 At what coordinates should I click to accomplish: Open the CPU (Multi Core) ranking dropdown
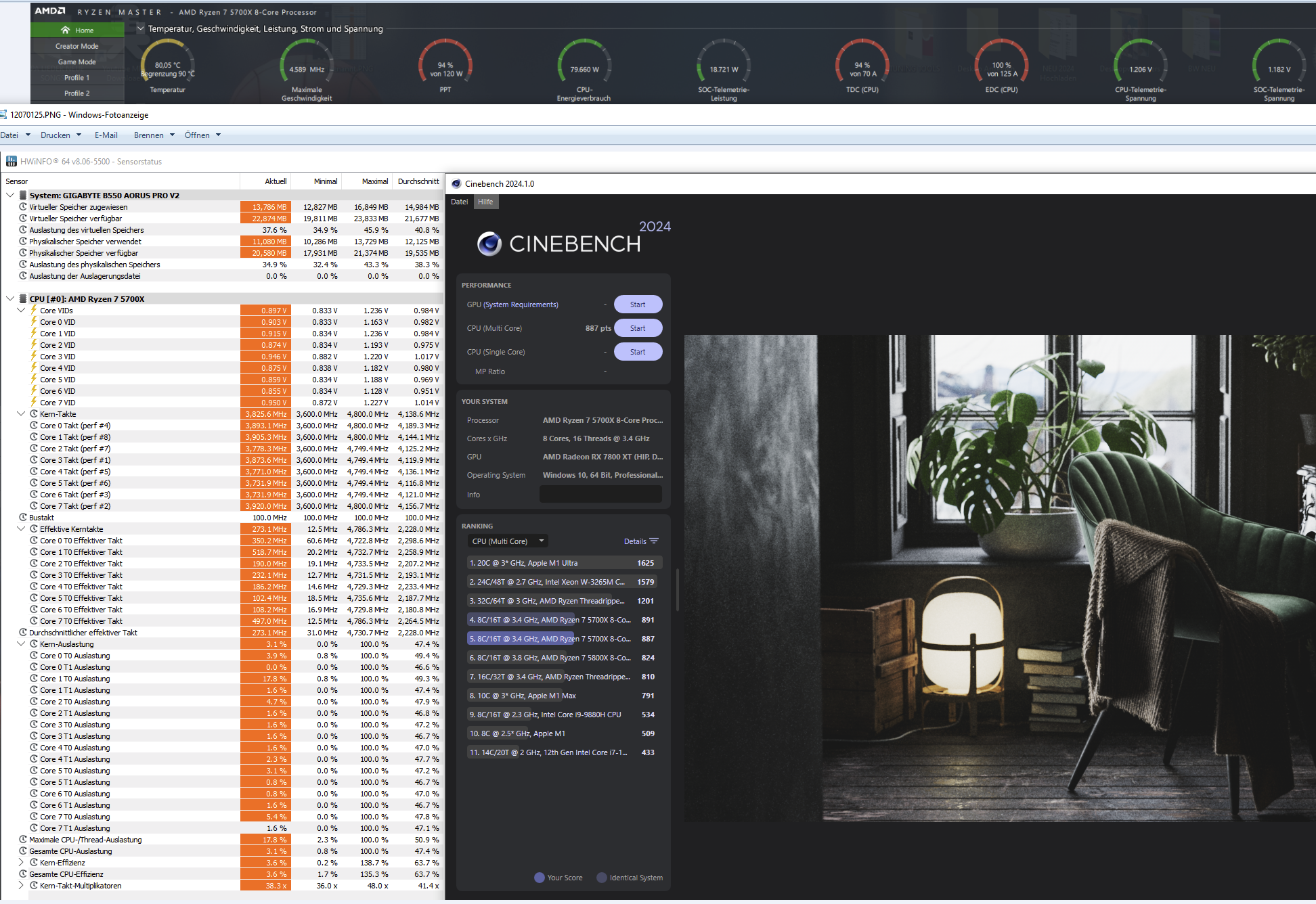pyautogui.click(x=508, y=541)
